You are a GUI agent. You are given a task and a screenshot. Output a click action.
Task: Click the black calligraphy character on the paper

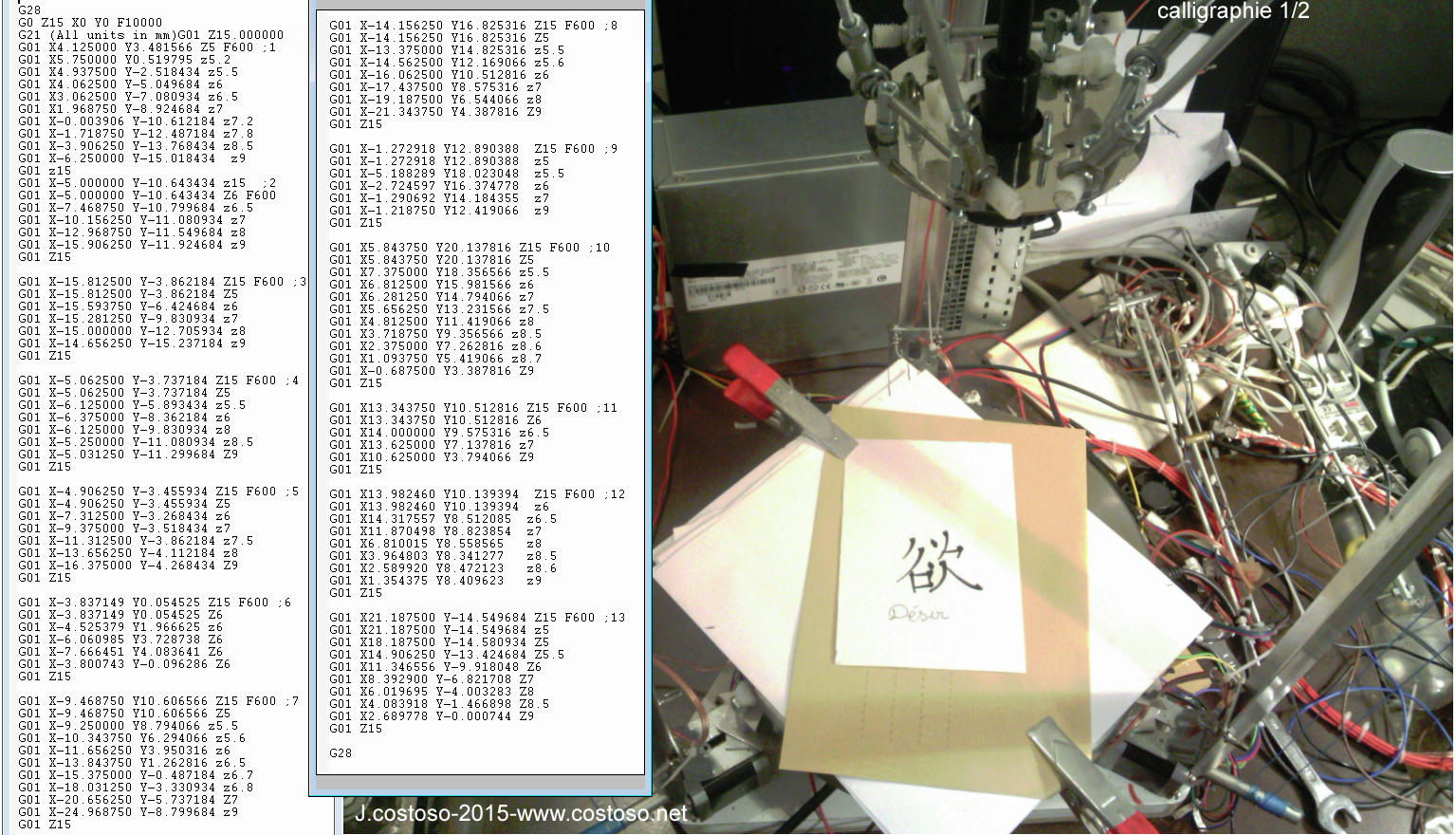click(x=935, y=565)
